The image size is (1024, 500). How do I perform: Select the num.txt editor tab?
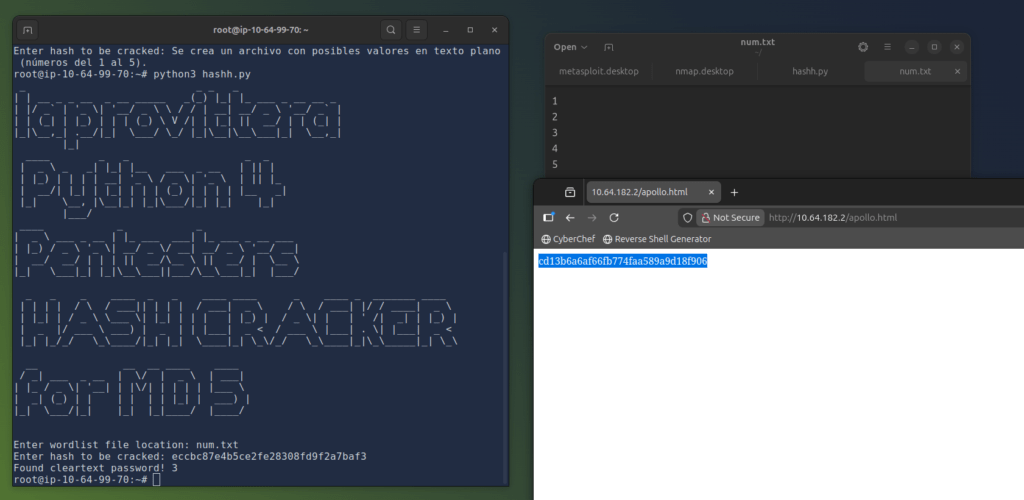915,71
